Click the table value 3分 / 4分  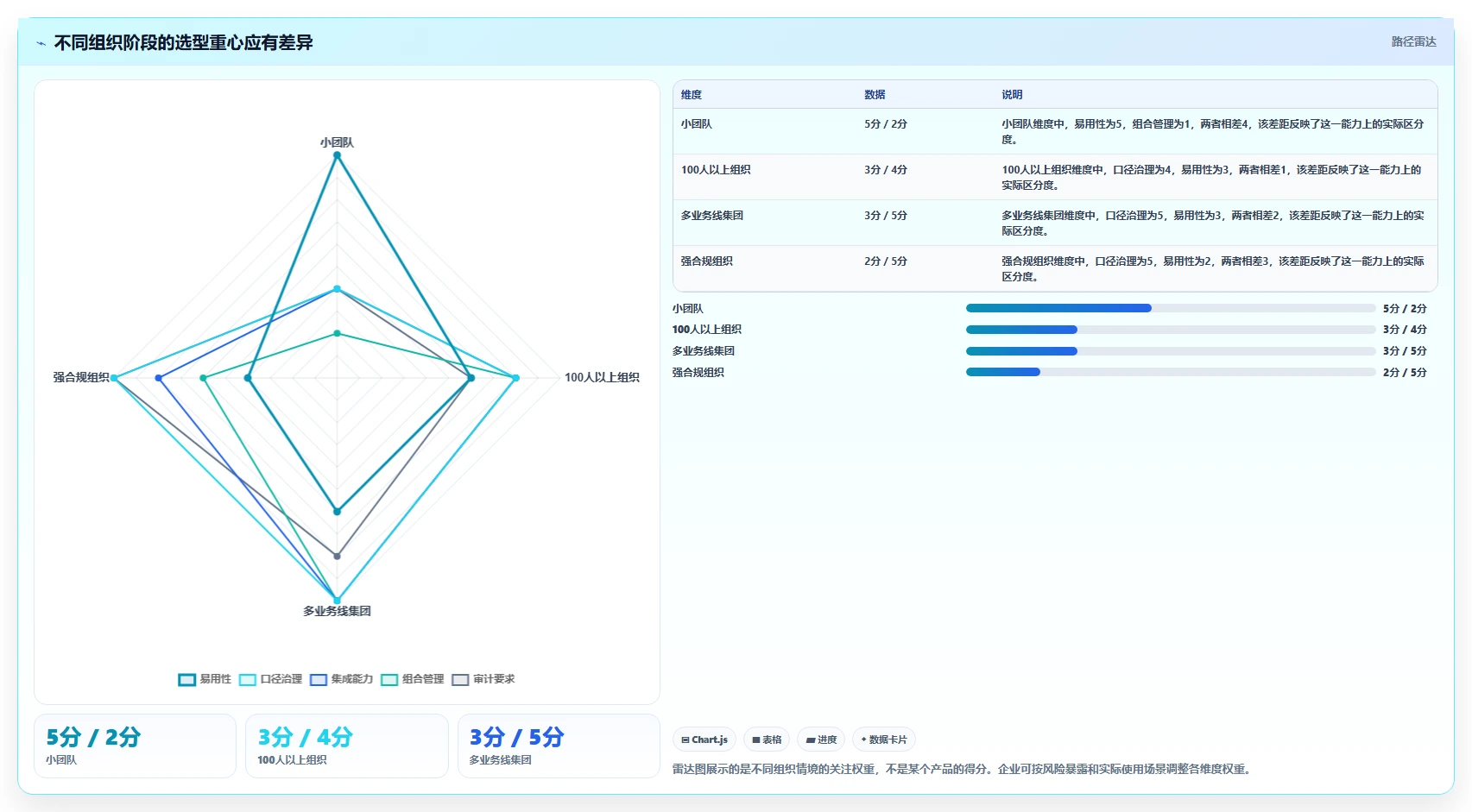point(886,170)
